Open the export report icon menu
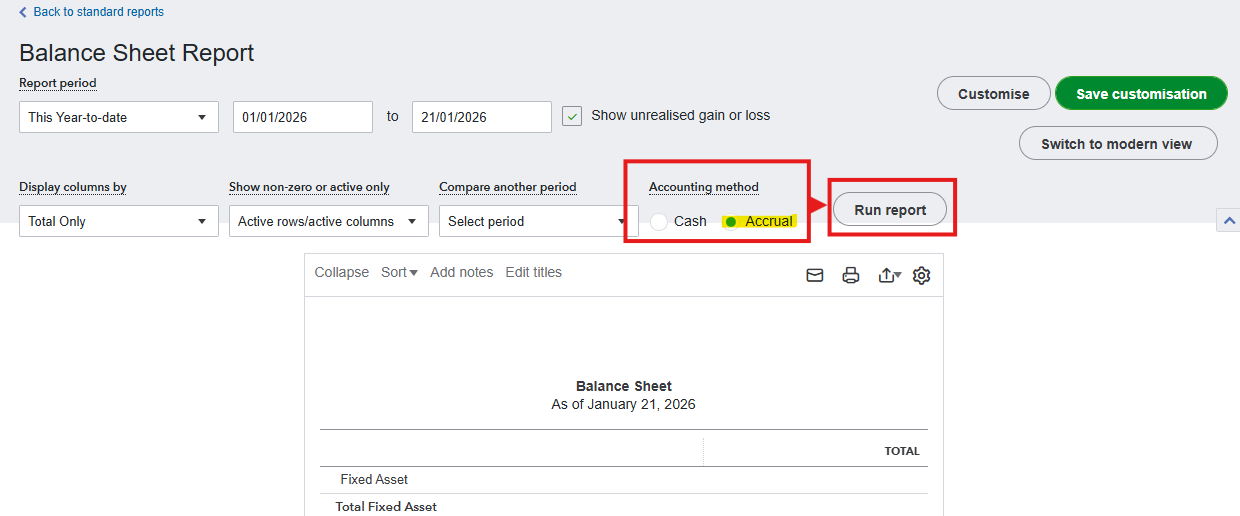This screenshot has height=516, width=1240. tap(888, 275)
